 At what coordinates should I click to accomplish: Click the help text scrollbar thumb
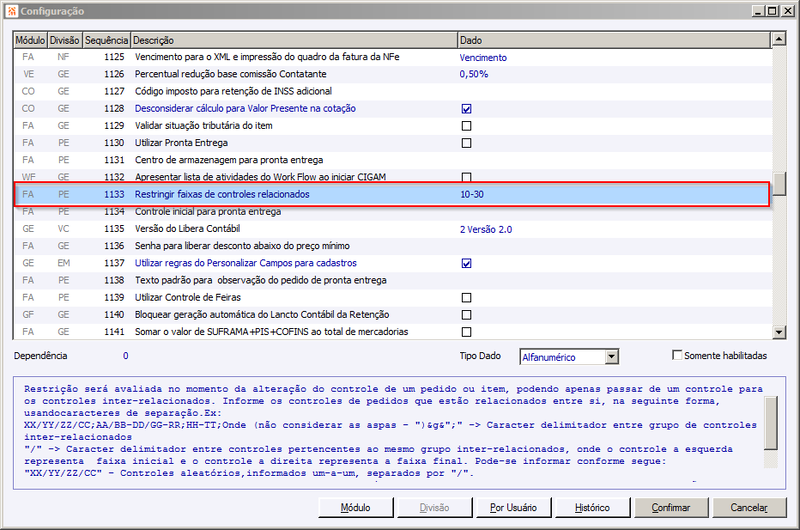tap(771, 423)
